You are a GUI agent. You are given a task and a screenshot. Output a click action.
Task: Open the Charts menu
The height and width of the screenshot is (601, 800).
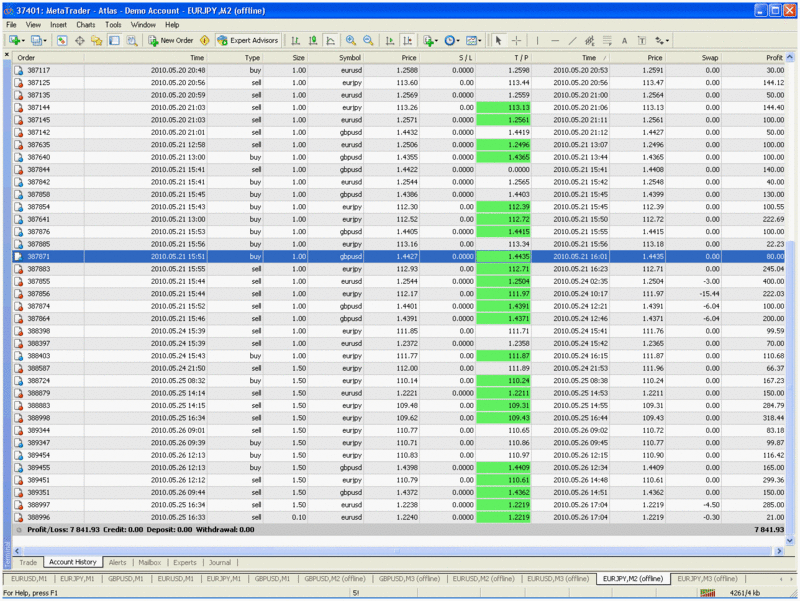coord(86,24)
